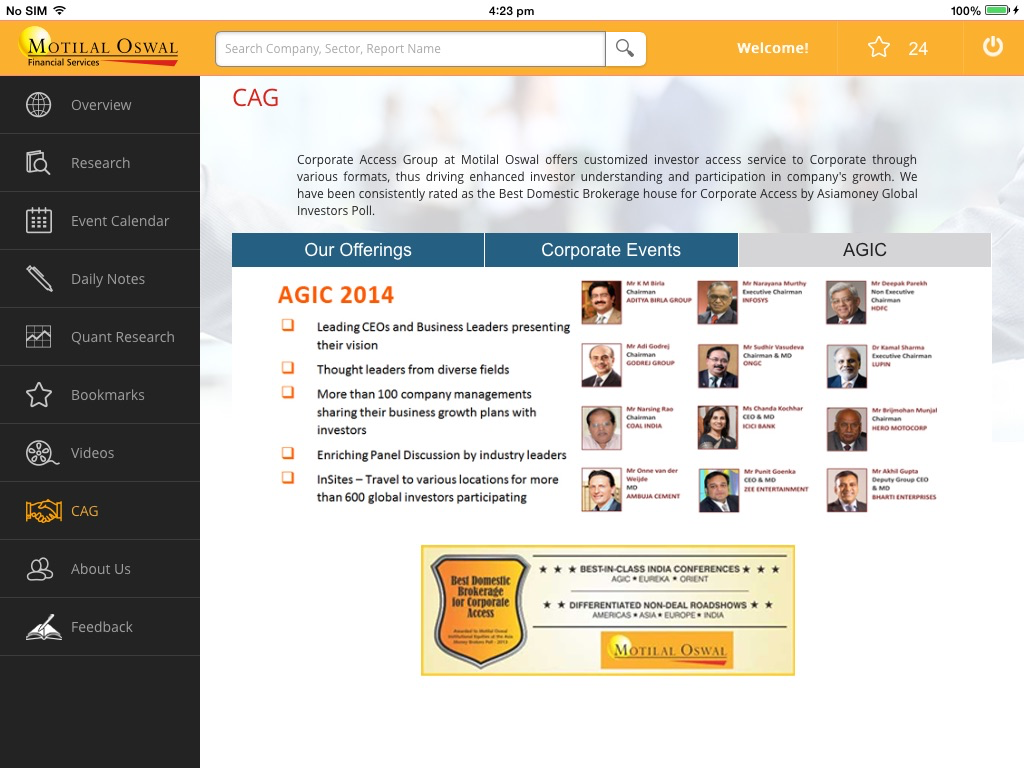The width and height of the screenshot is (1024, 768).
Task: Switch to Our Offerings tab
Action: point(358,250)
